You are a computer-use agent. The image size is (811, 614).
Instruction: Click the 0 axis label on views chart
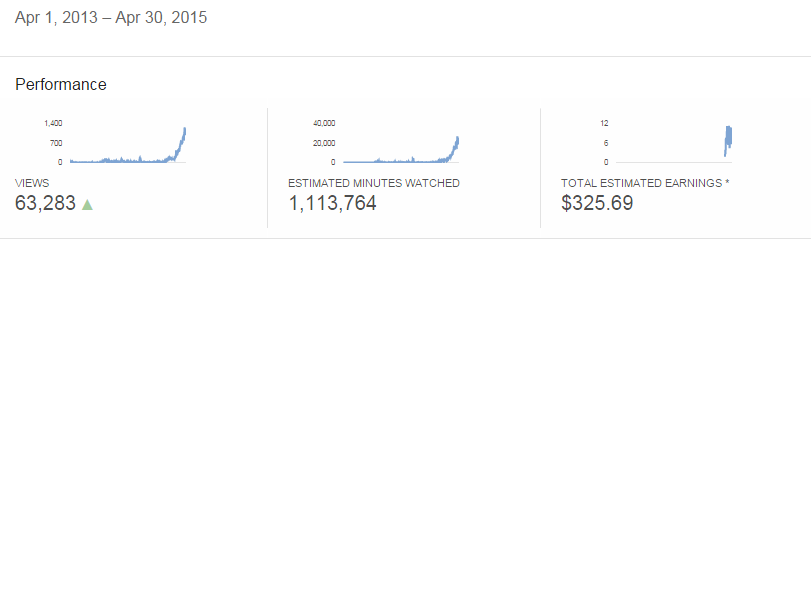point(60,162)
